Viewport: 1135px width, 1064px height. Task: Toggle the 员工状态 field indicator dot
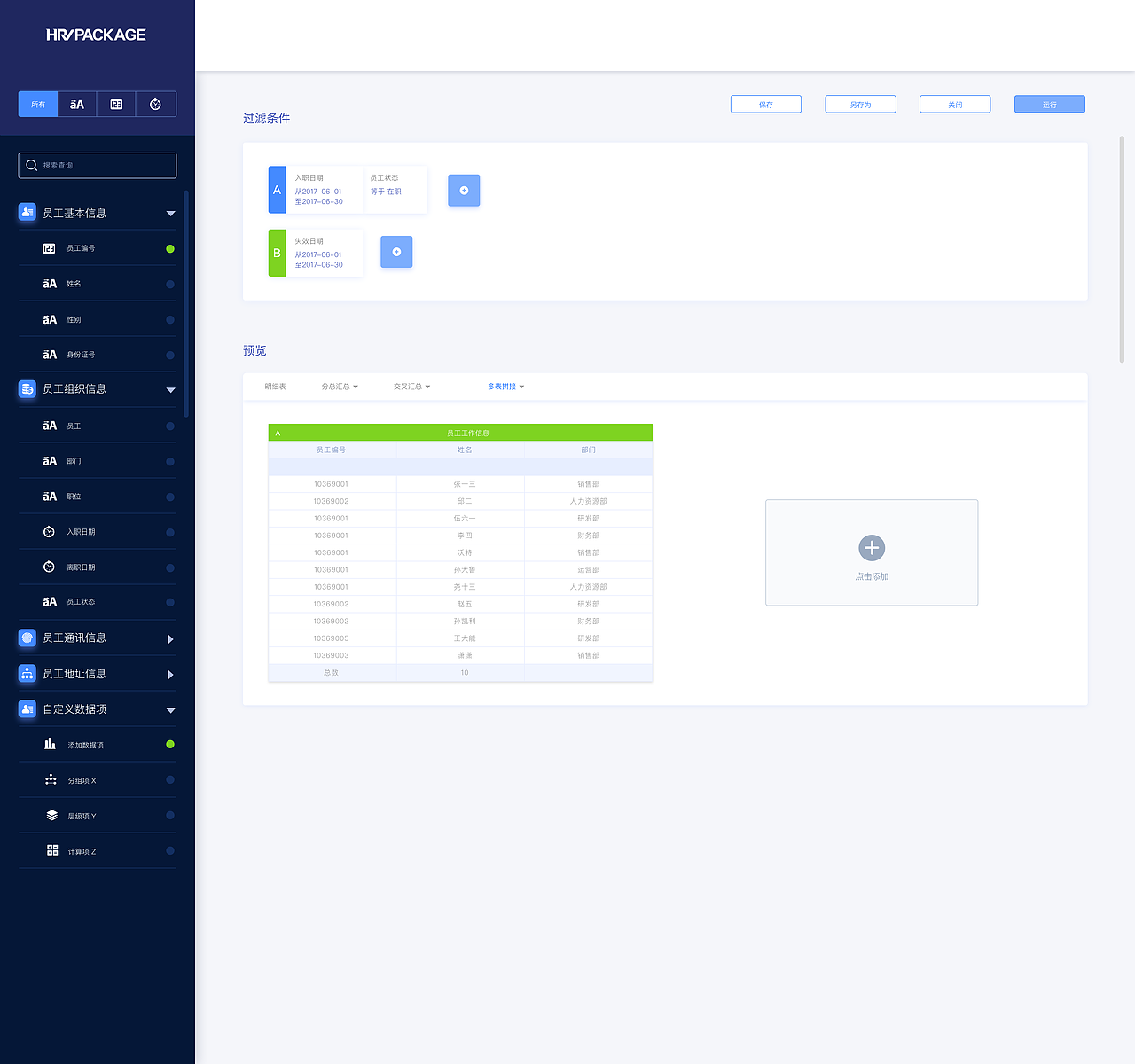[170, 603]
